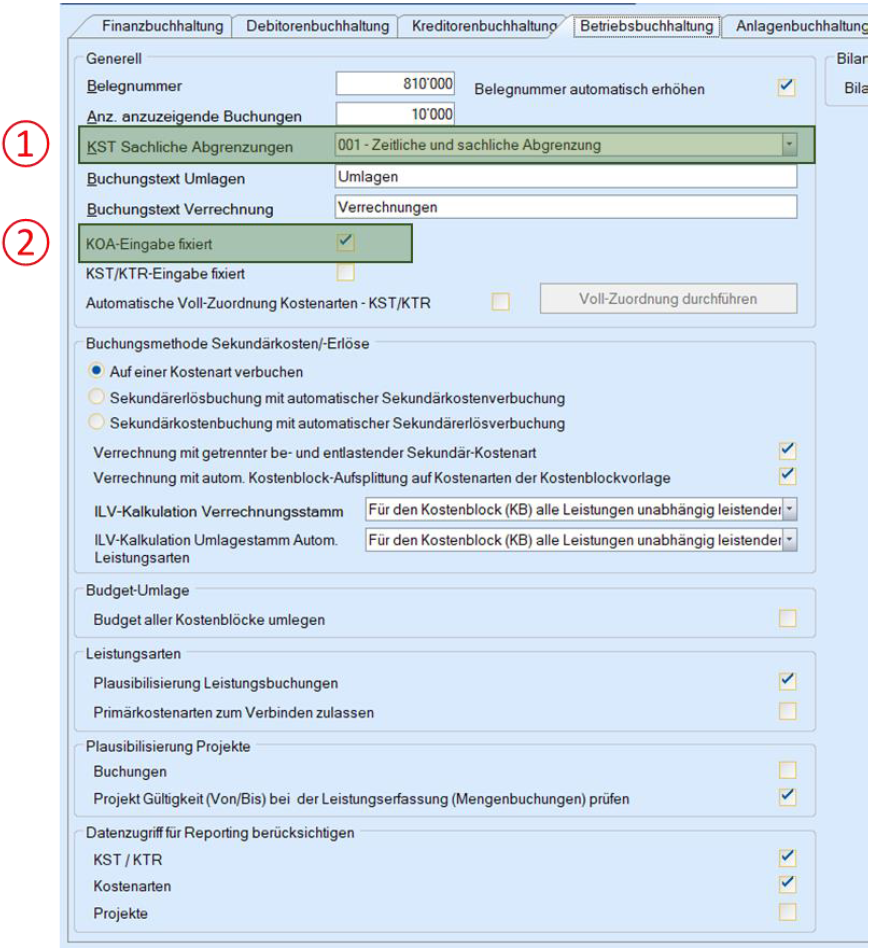This screenshot has height=952, width=872.
Task: Switch to the Finanzbuchhaltung tab
Action: pyautogui.click(x=162, y=26)
